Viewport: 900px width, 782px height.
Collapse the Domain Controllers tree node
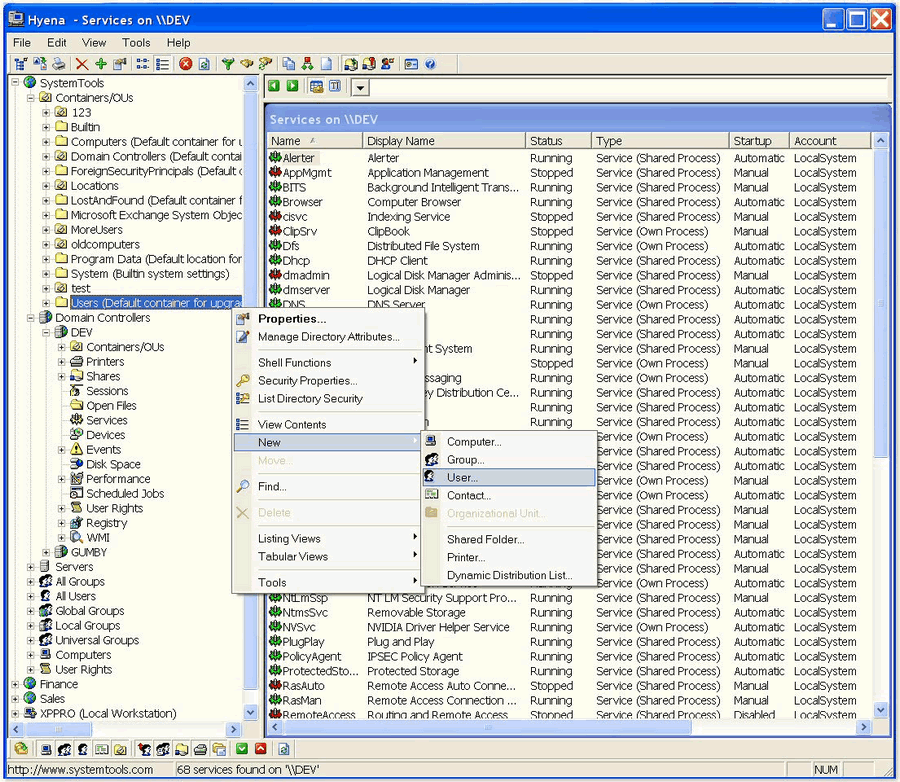pyautogui.click(x=32, y=317)
